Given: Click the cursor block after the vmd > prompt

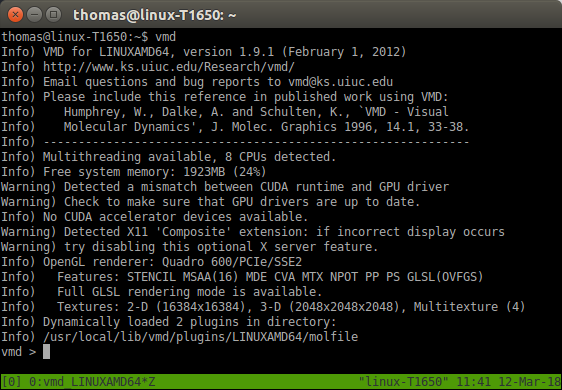Looking at the screenshot, I should coord(47,352).
